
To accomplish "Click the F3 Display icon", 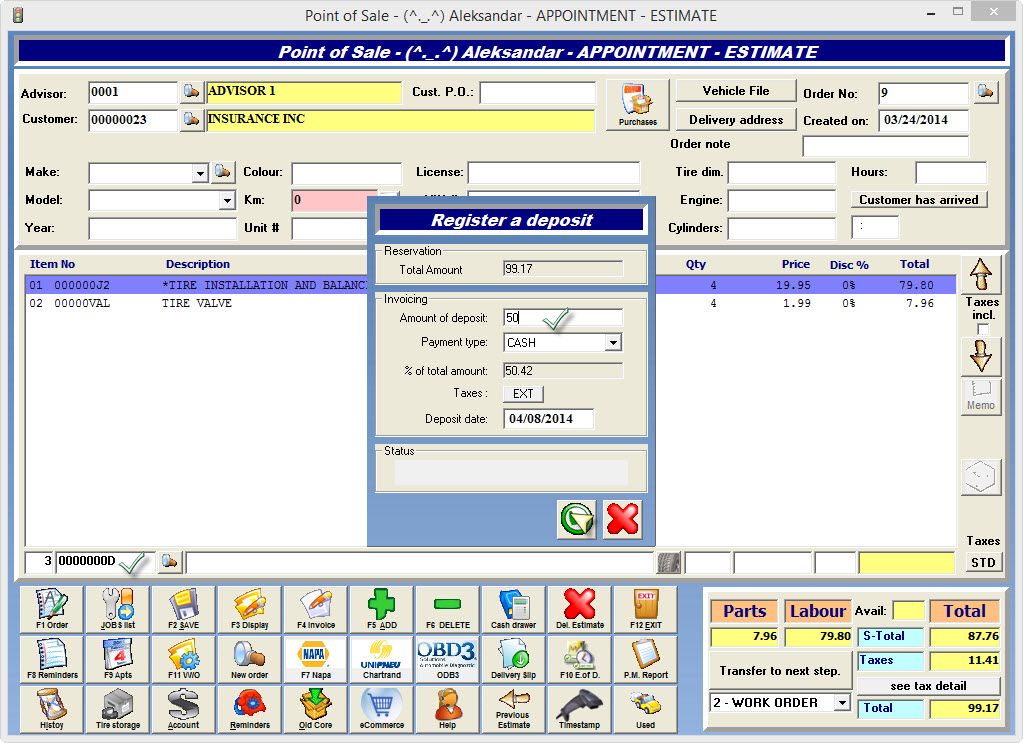I will point(249,609).
